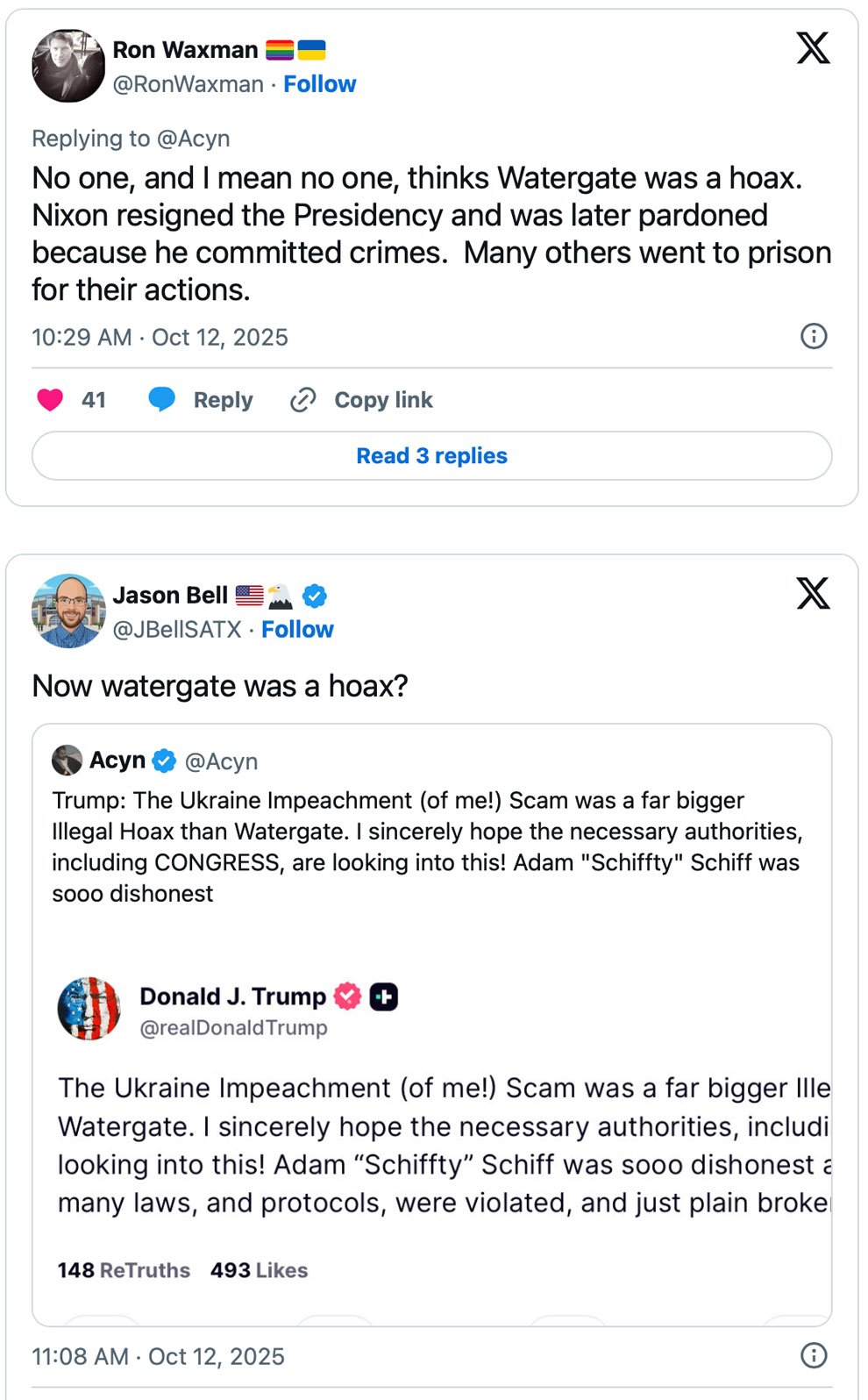Open the @JBellSATX handle link
Screen dimensions: 868x1400
coord(177,630)
